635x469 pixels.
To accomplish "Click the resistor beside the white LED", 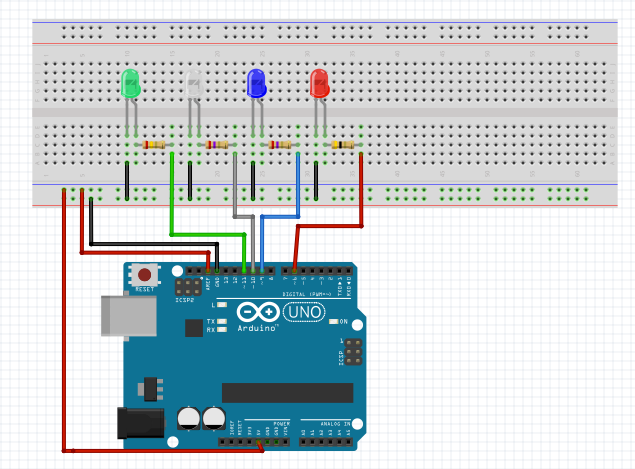I will coord(217,145).
